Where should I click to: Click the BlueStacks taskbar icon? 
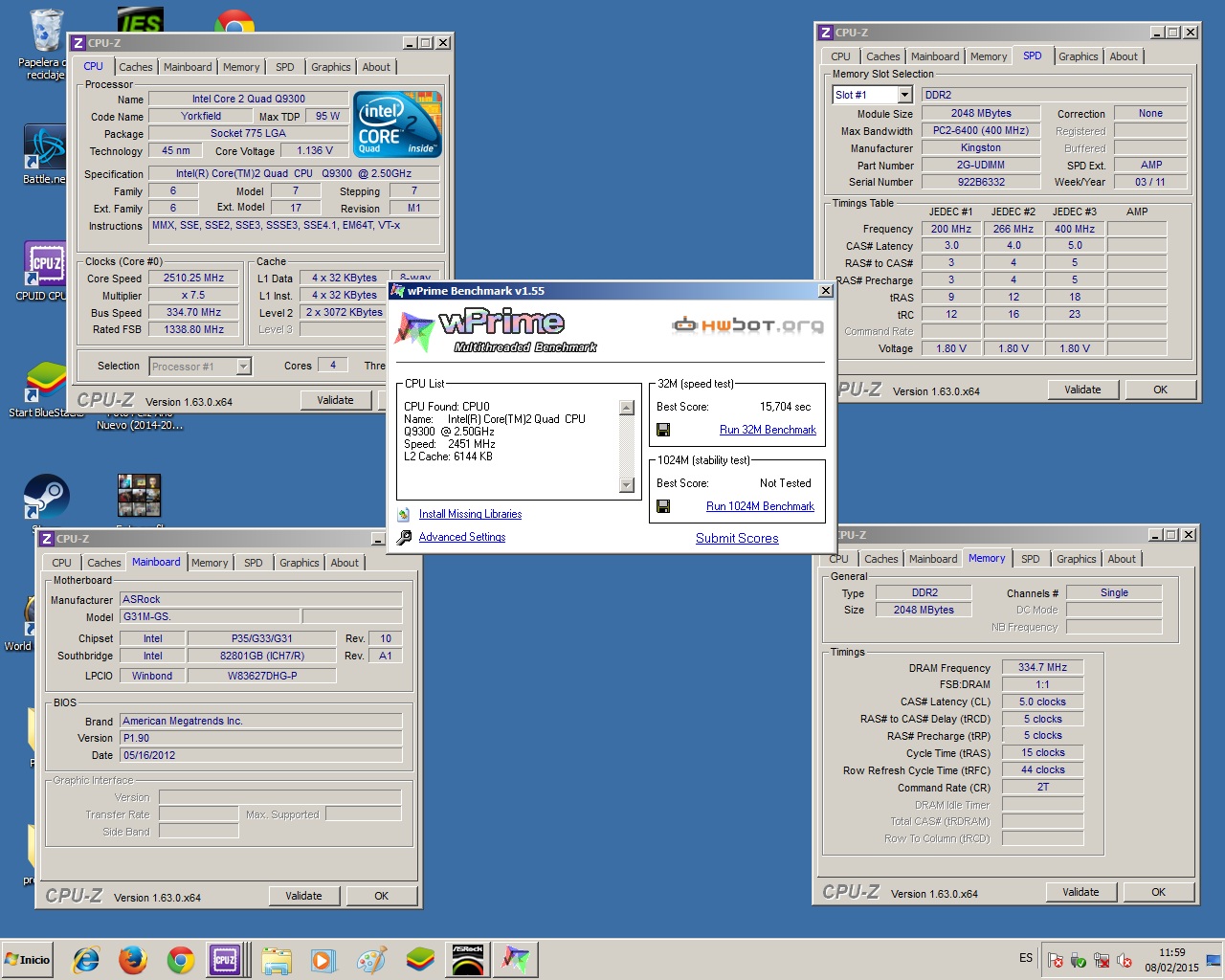pos(419,959)
